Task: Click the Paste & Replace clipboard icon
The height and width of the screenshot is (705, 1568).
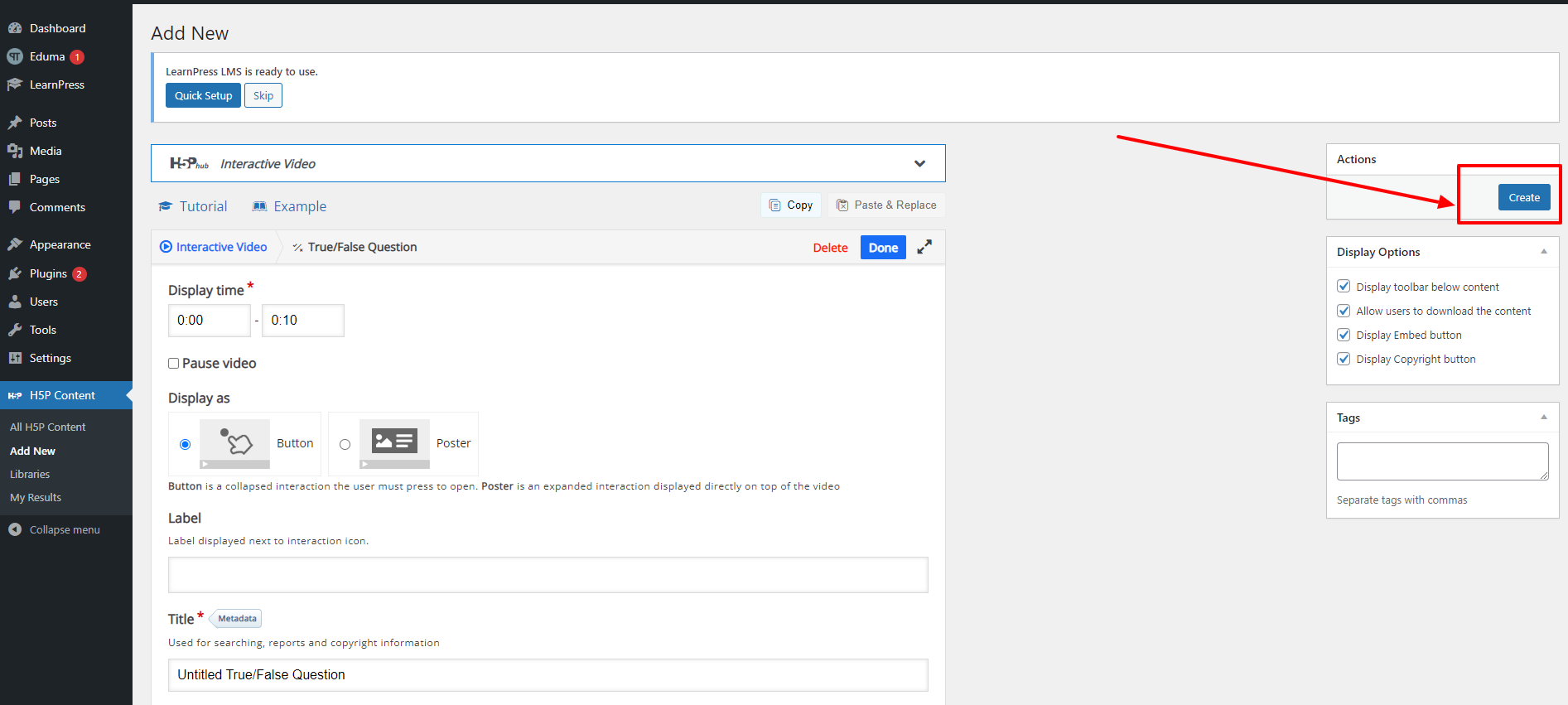Action: [x=842, y=205]
